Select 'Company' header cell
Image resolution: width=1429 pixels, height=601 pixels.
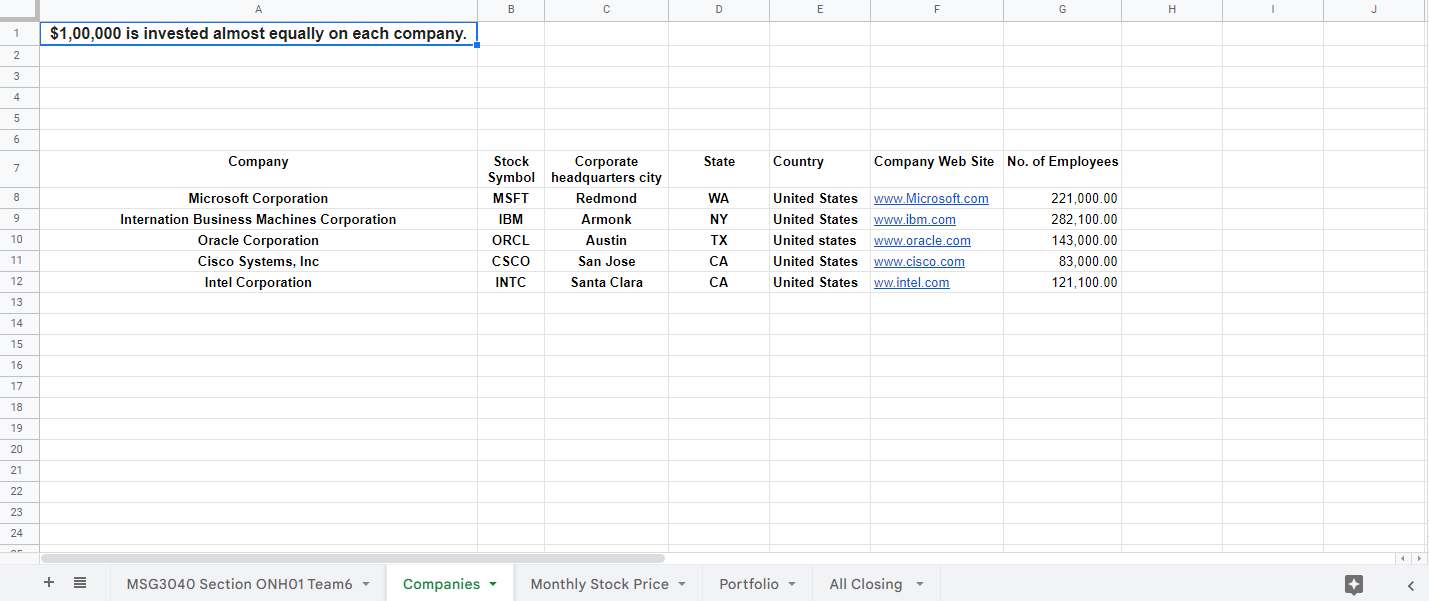tap(258, 169)
